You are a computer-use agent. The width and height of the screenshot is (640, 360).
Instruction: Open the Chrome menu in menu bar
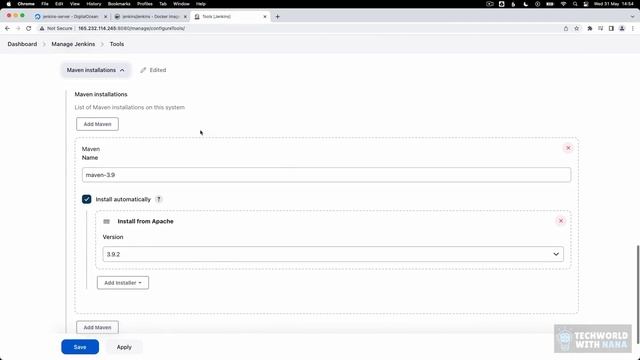tap(26, 4)
